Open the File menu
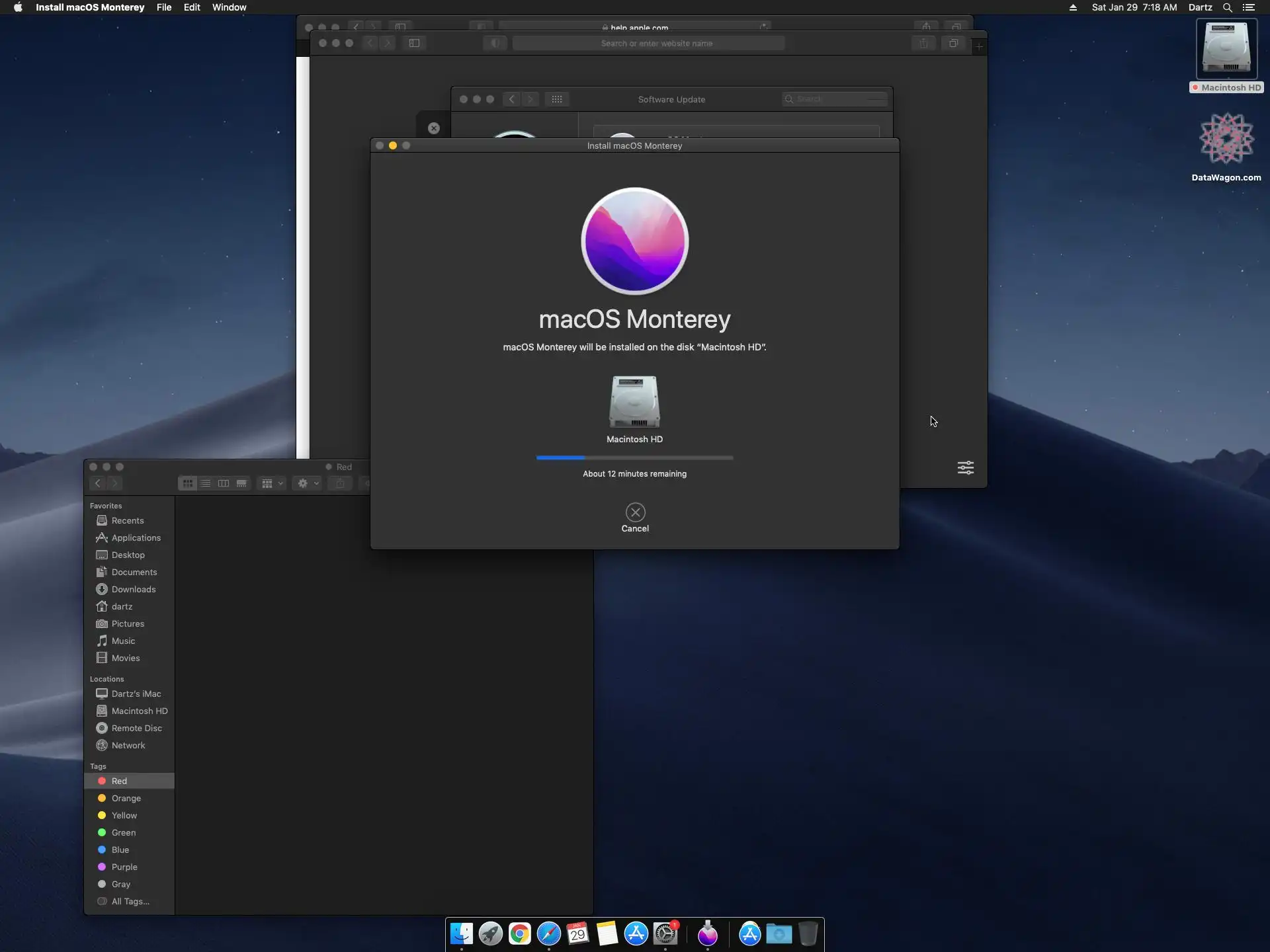Image resolution: width=1270 pixels, height=952 pixels. point(164,7)
